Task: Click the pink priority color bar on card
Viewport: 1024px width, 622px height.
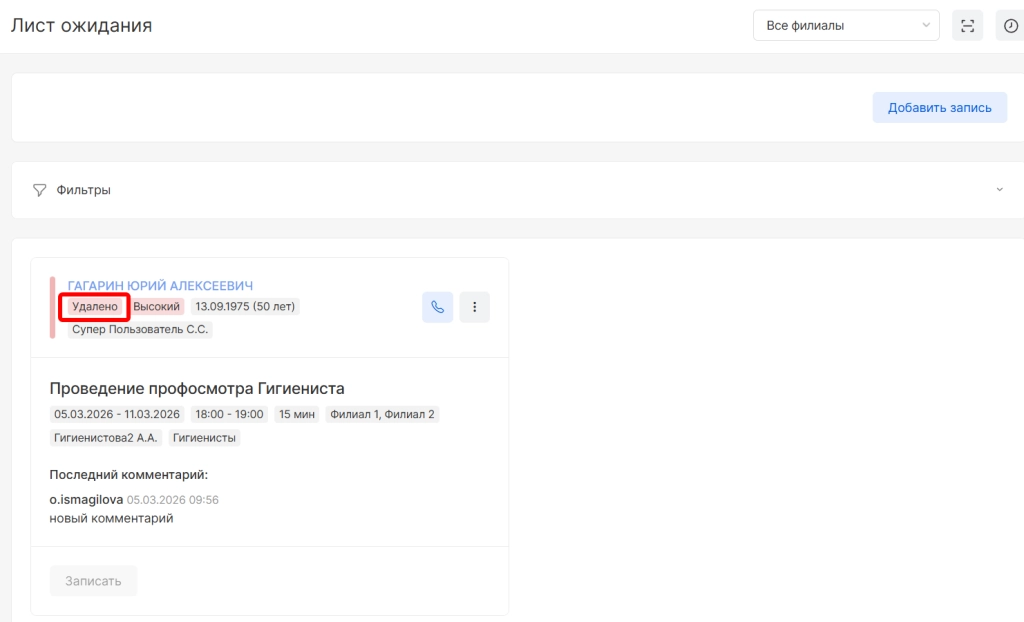Action: pos(53,307)
